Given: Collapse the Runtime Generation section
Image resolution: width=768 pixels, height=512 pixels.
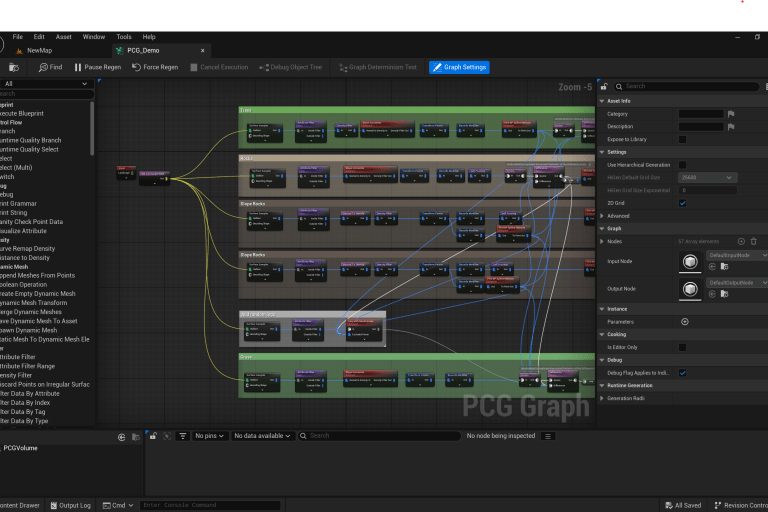Looking at the screenshot, I should (602, 386).
